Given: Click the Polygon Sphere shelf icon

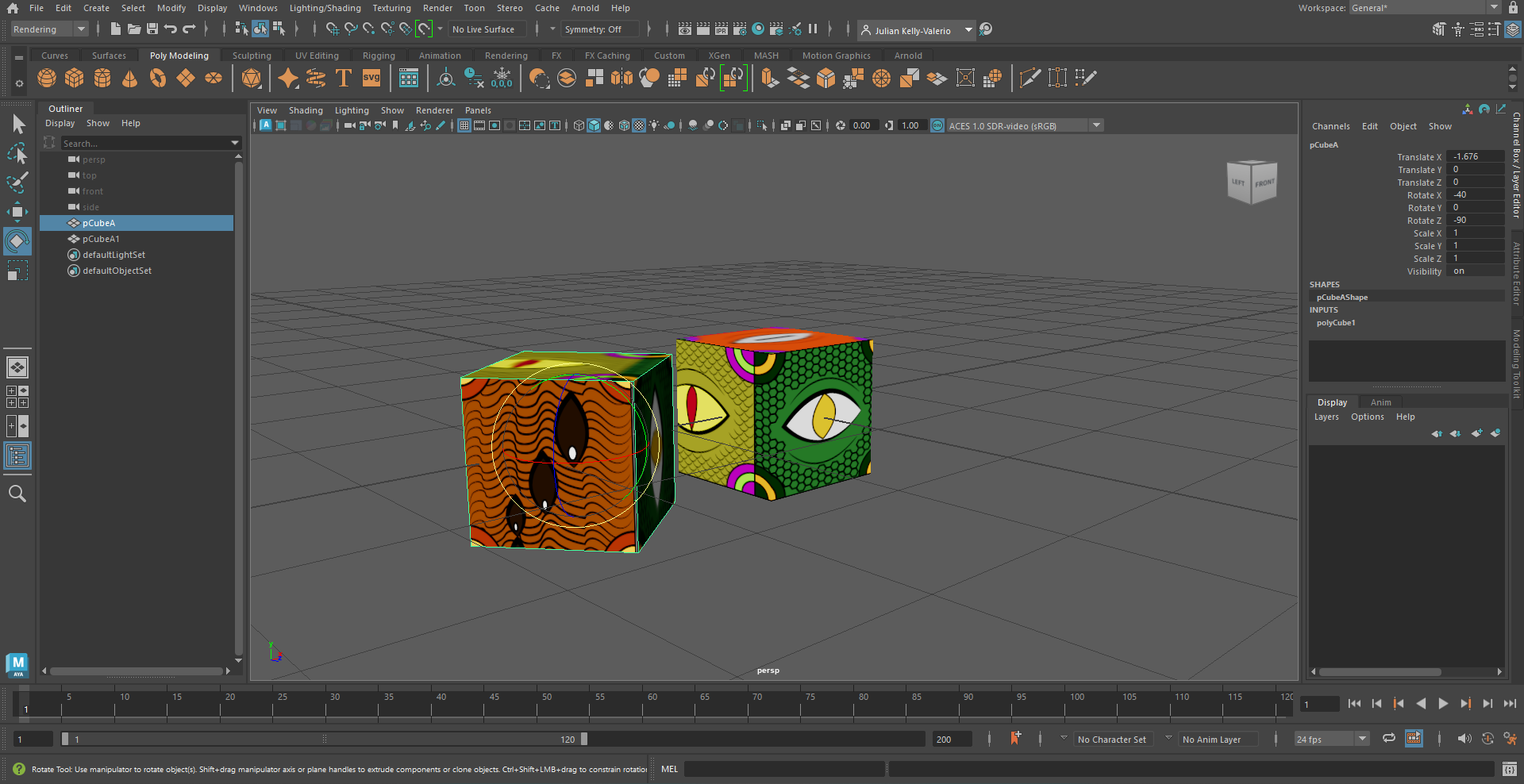Looking at the screenshot, I should coord(47,78).
